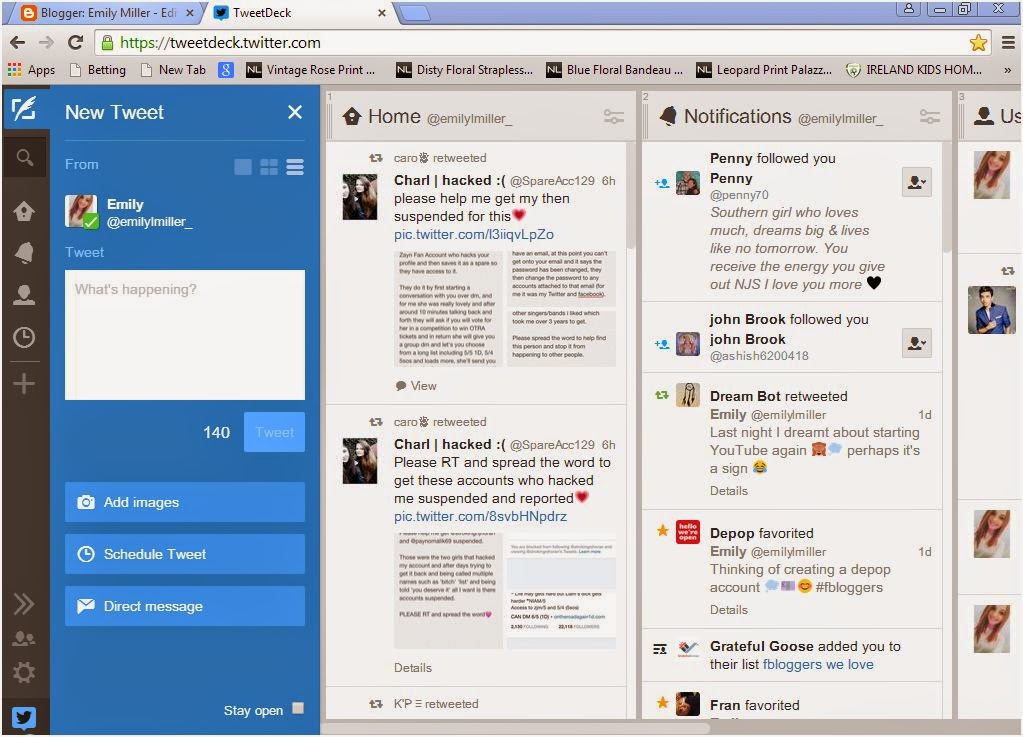Open Home column settings slider icon
This screenshot has height=737, width=1023.
[613, 117]
